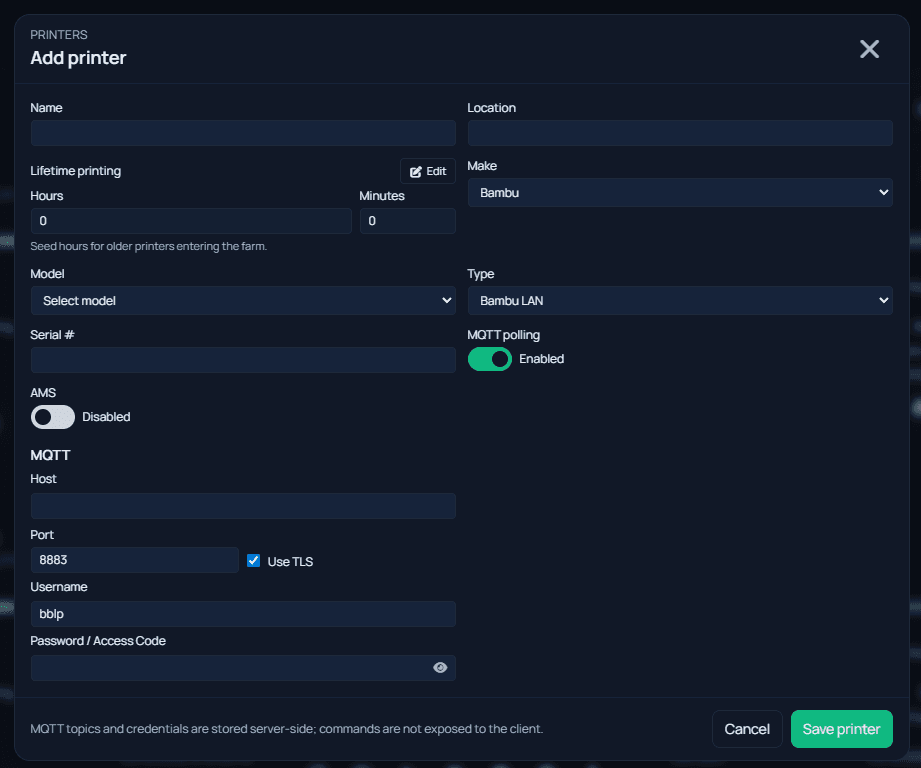Click the Cancel button
This screenshot has height=768, width=921.
point(747,728)
